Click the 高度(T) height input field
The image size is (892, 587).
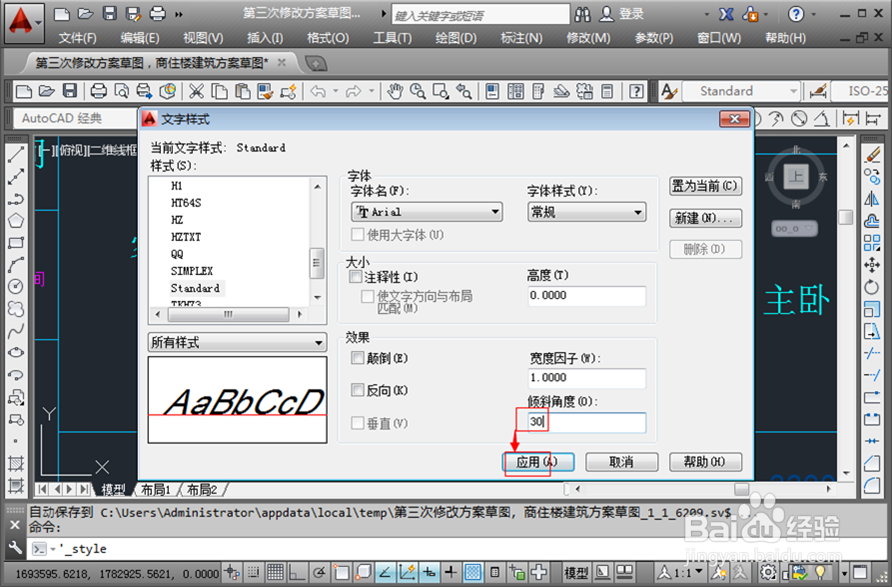tap(587, 296)
